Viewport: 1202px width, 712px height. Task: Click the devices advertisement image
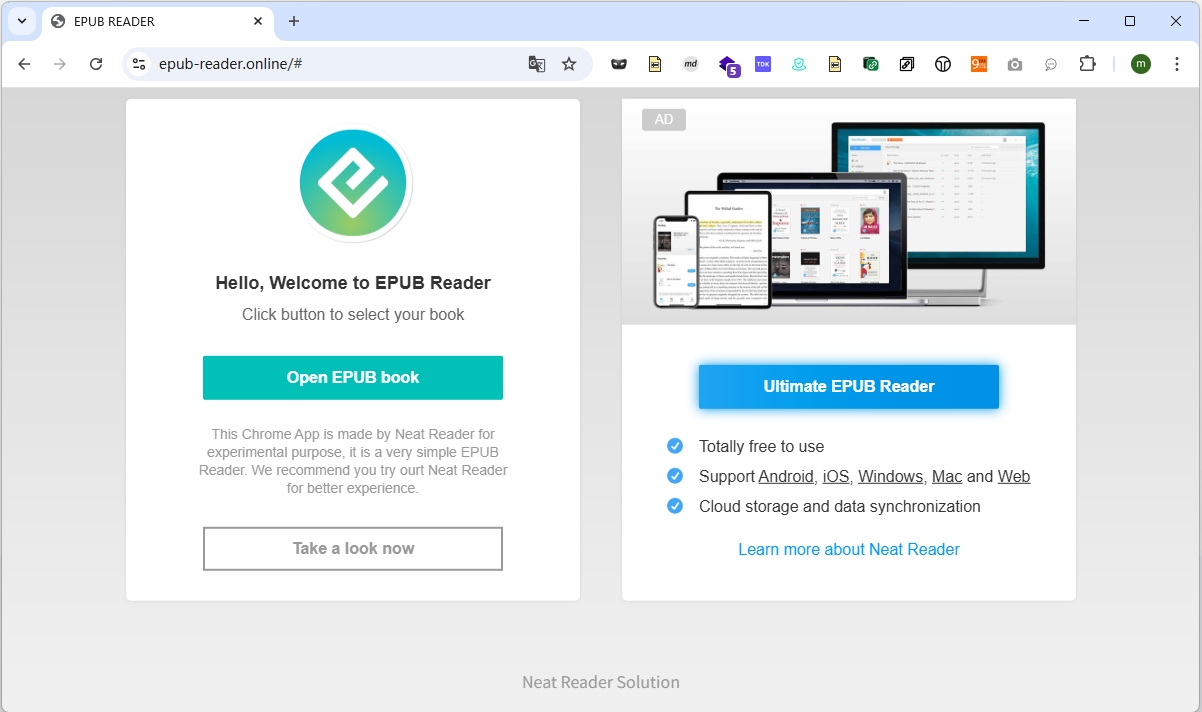tap(849, 212)
